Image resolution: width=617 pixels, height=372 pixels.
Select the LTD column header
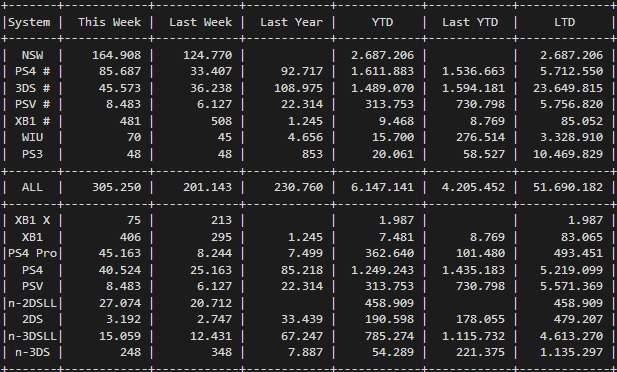pos(564,22)
